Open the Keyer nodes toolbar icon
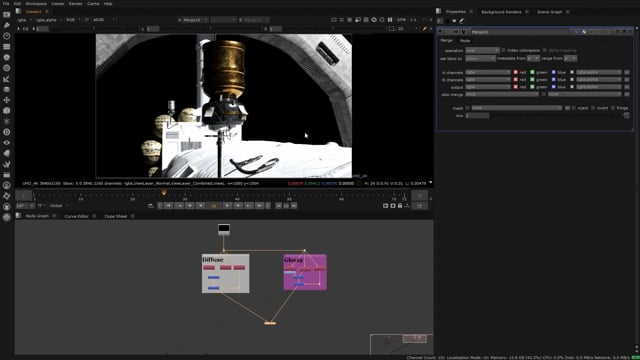The image size is (640, 360). pos(7,79)
